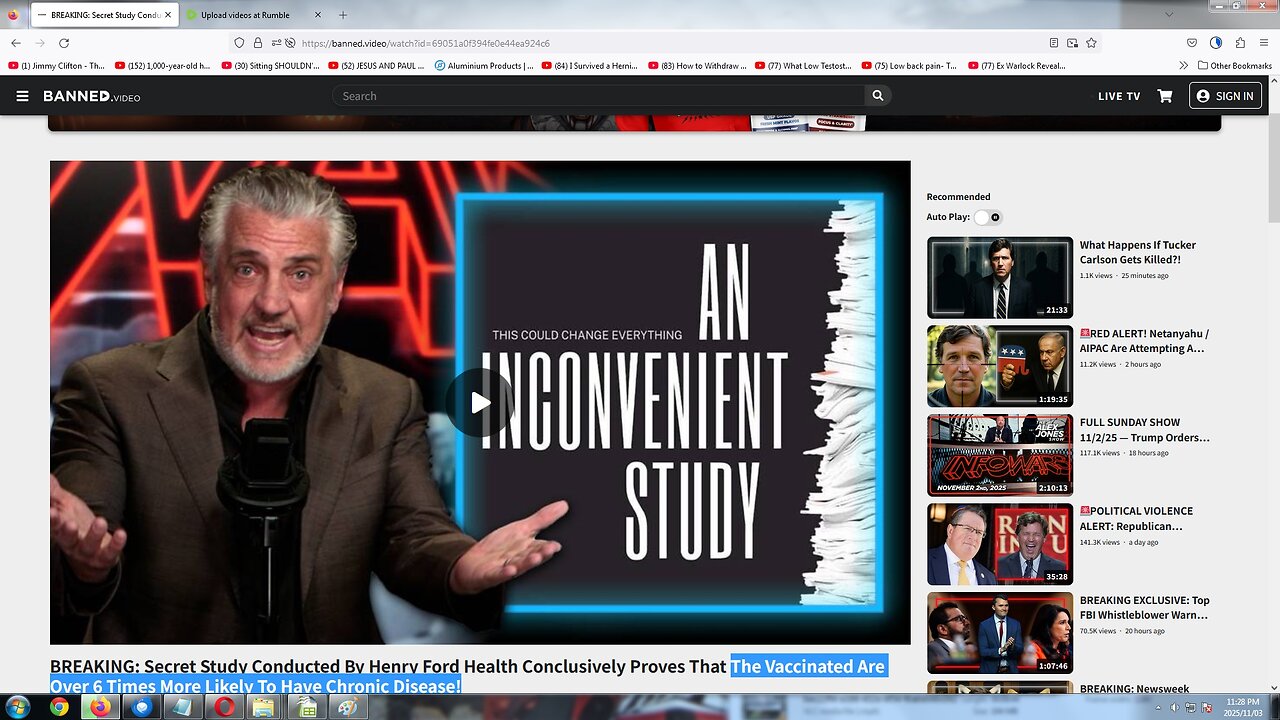The height and width of the screenshot is (720, 1280).
Task: Open the Ex Warlock Reveals bookmark
Action: tap(1018, 66)
